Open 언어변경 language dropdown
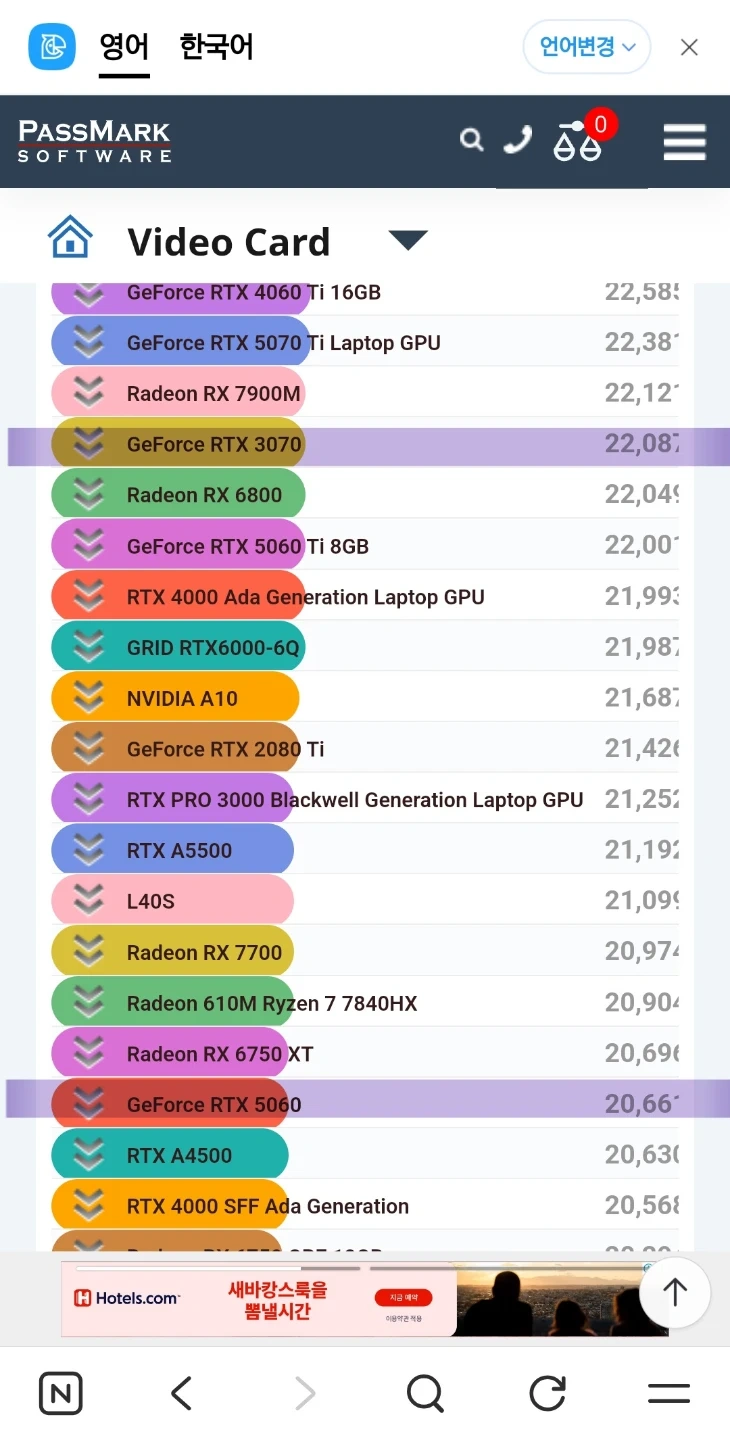 [x=587, y=47]
